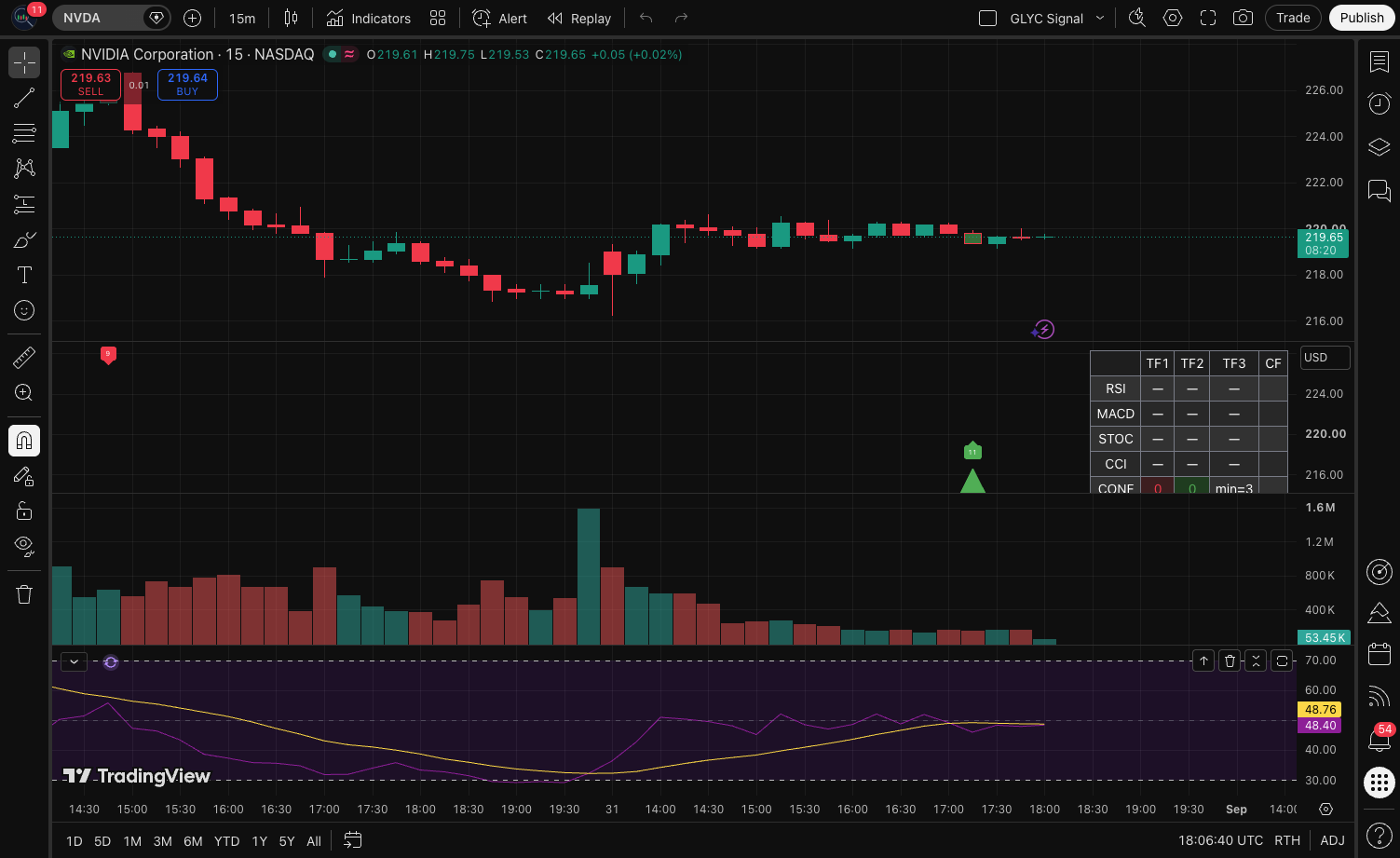Open the calendar panel in right sidebar
The image size is (1400, 858).
[1379, 654]
